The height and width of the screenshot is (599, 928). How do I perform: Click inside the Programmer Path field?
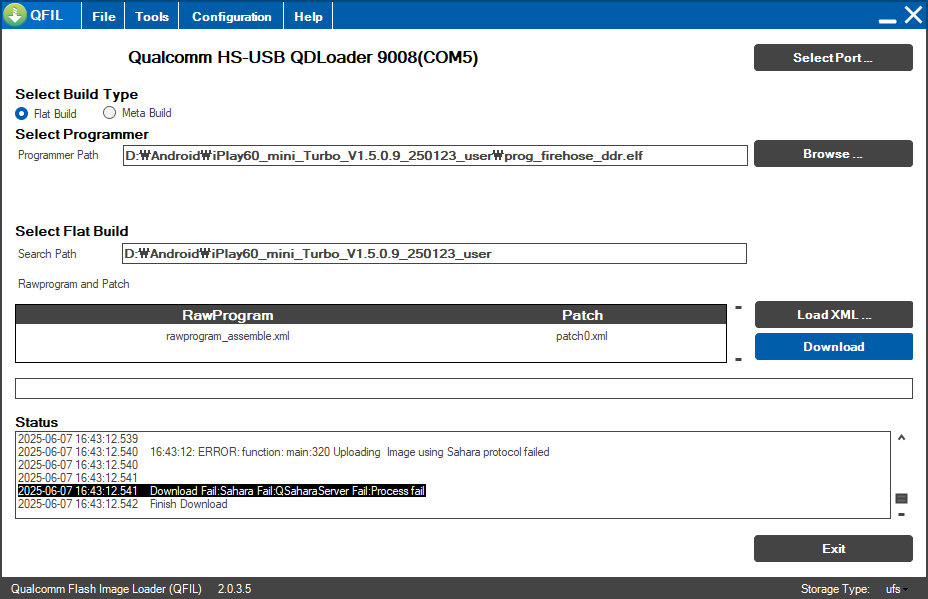point(434,156)
